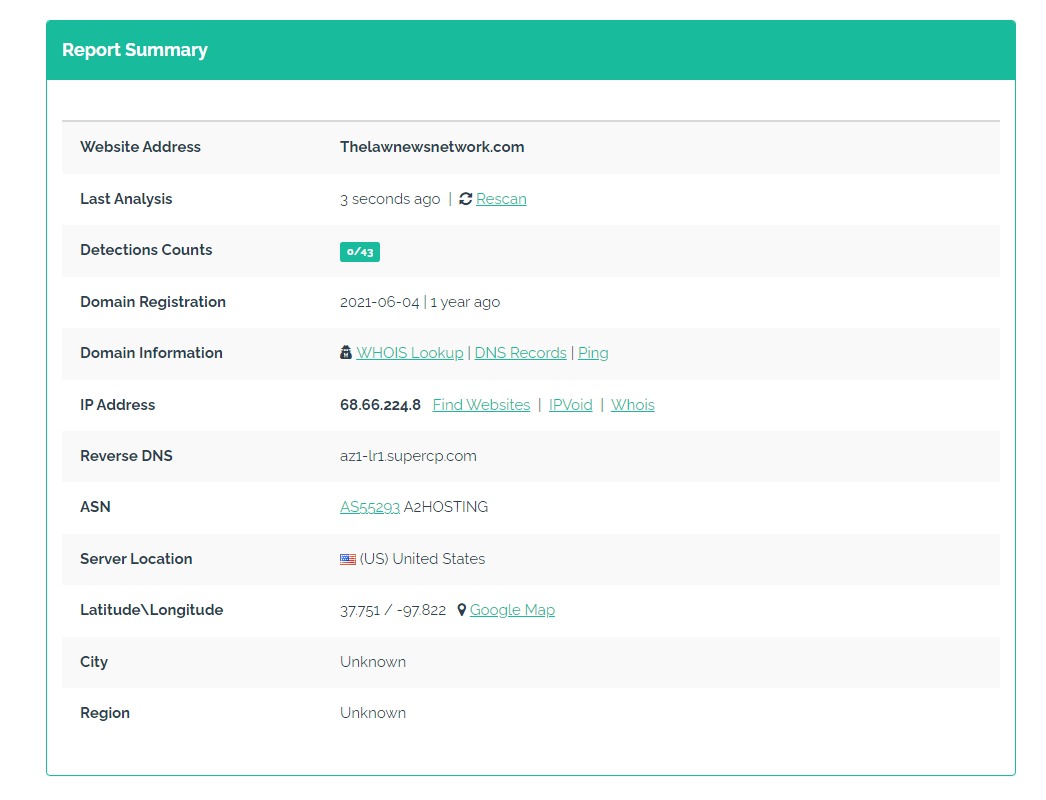
Task: Click the Detections Counts label
Action: coord(146,250)
